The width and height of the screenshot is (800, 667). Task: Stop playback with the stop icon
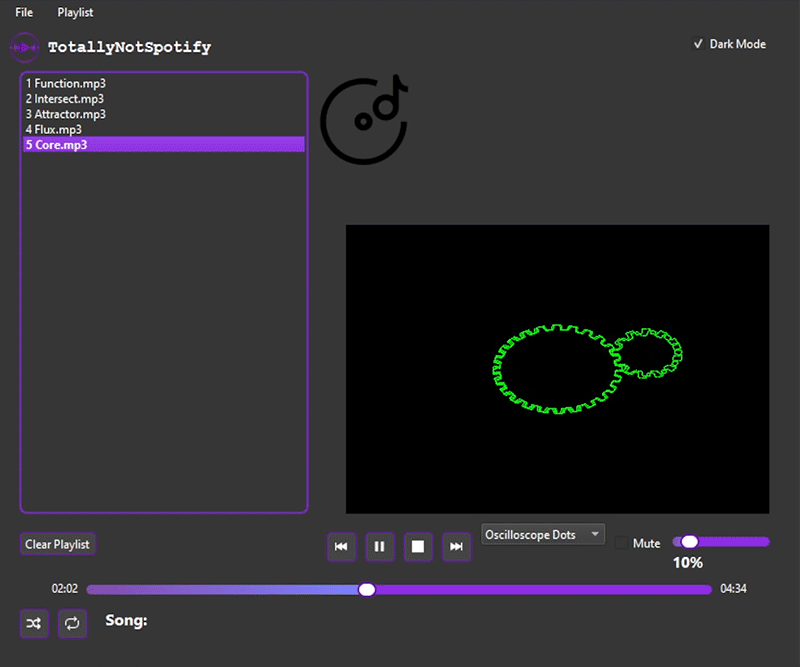pyautogui.click(x=418, y=546)
